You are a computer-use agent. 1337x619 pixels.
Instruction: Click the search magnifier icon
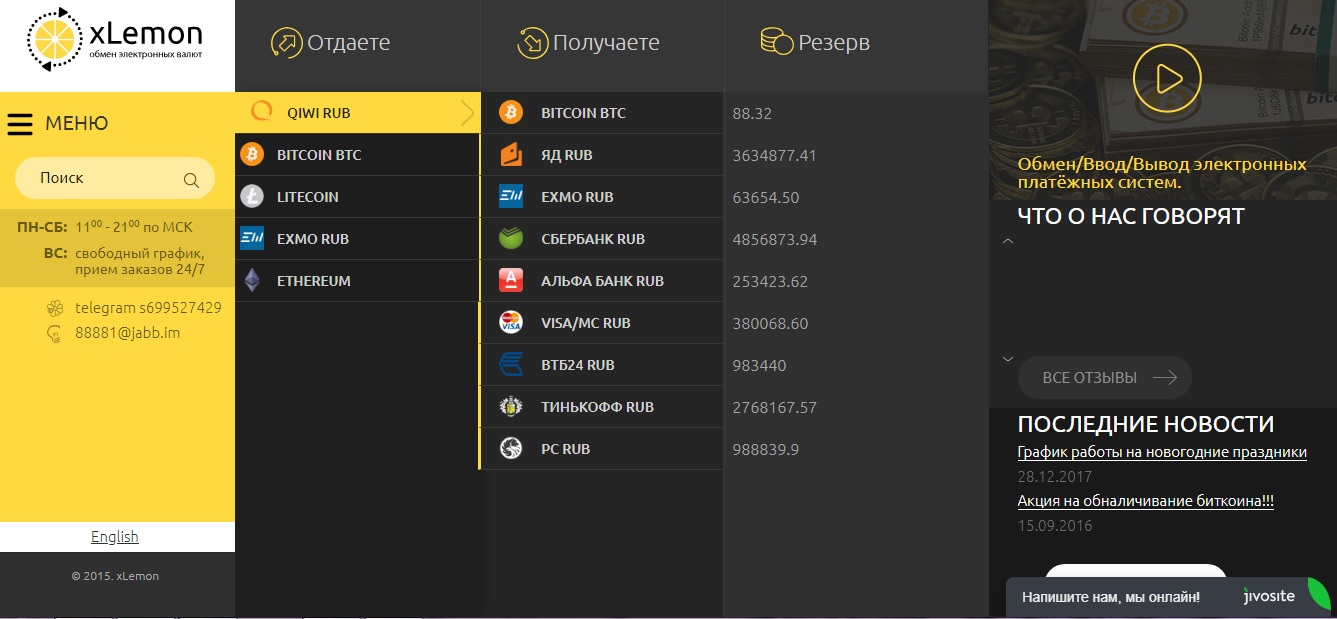click(x=191, y=180)
